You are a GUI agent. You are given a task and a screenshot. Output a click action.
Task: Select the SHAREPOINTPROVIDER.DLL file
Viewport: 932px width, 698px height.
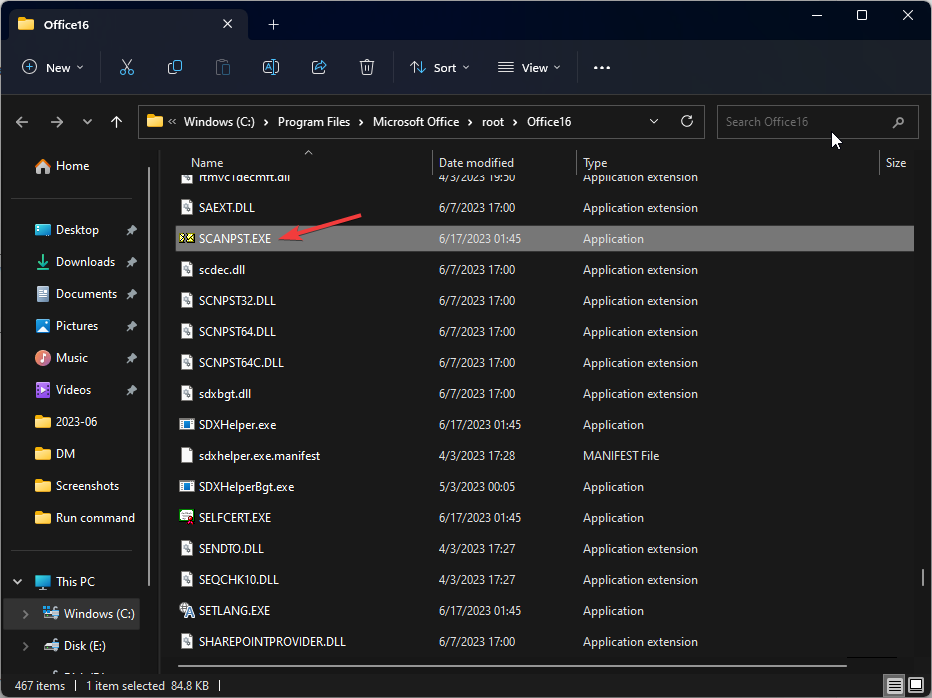pyautogui.click(x=272, y=642)
